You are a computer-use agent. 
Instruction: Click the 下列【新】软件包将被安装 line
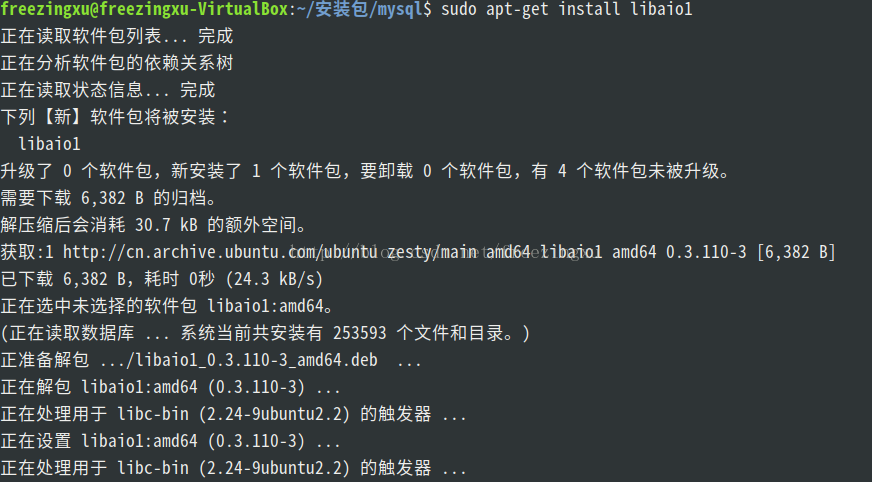click(116, 117)
